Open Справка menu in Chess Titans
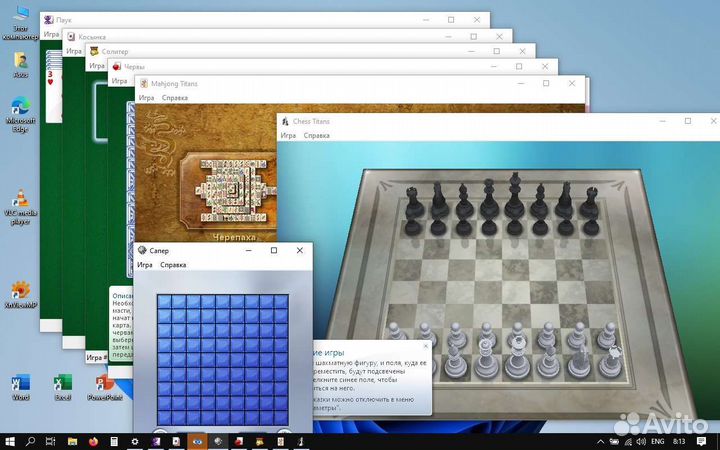The width and height of the screenshot is (720, 450). [x=316, y=135]
